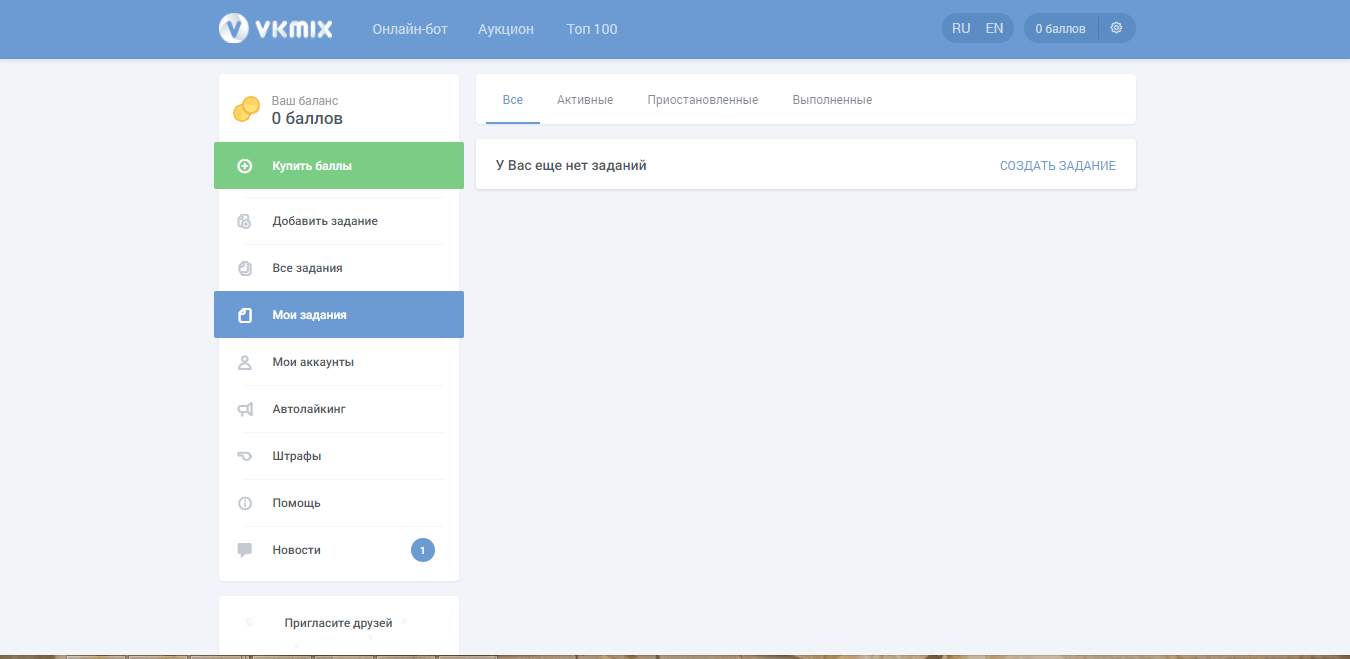Open Мои аккаунты menu item

pyautogui.click(x=339, y=362)
